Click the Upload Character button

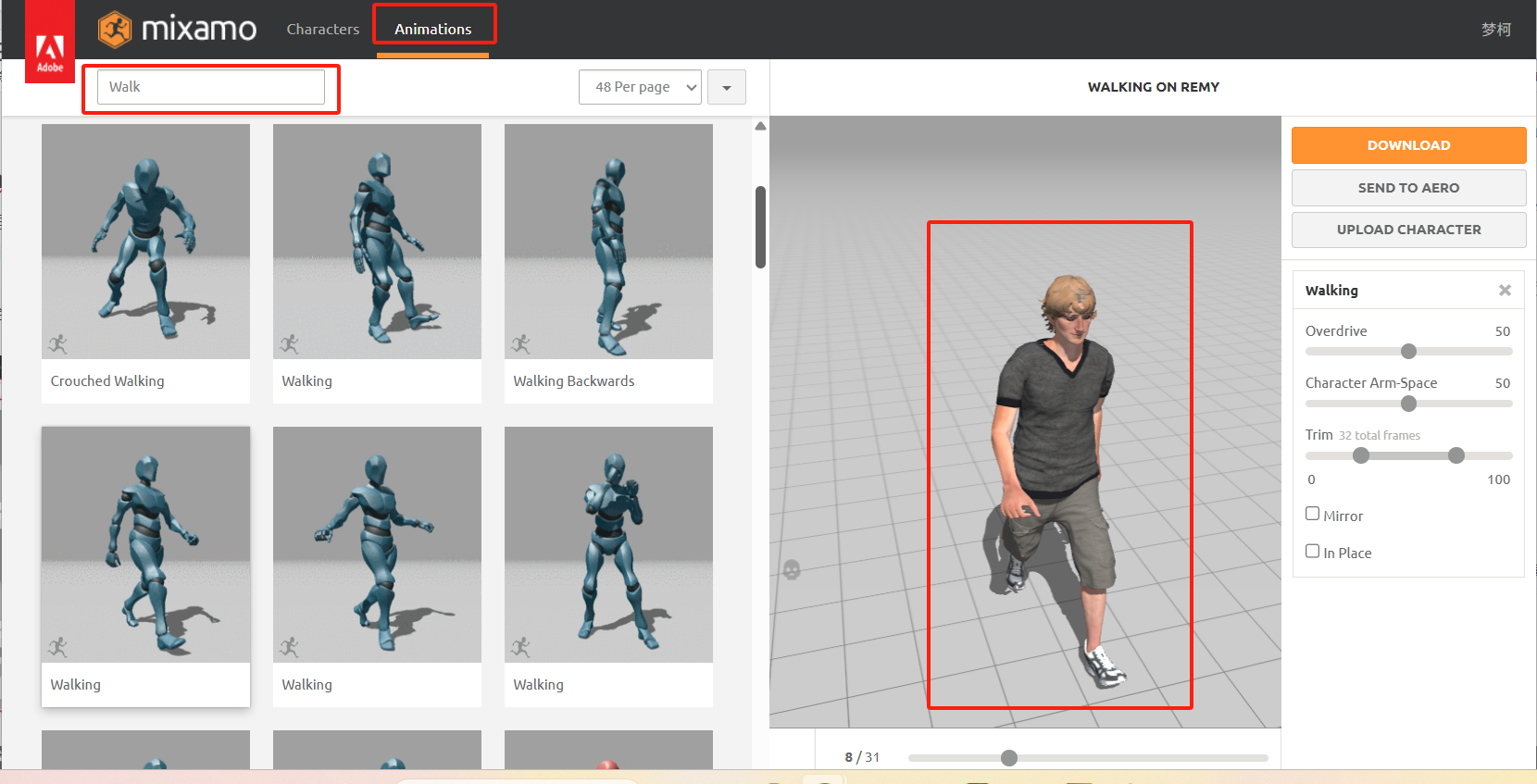[1408, 230]
